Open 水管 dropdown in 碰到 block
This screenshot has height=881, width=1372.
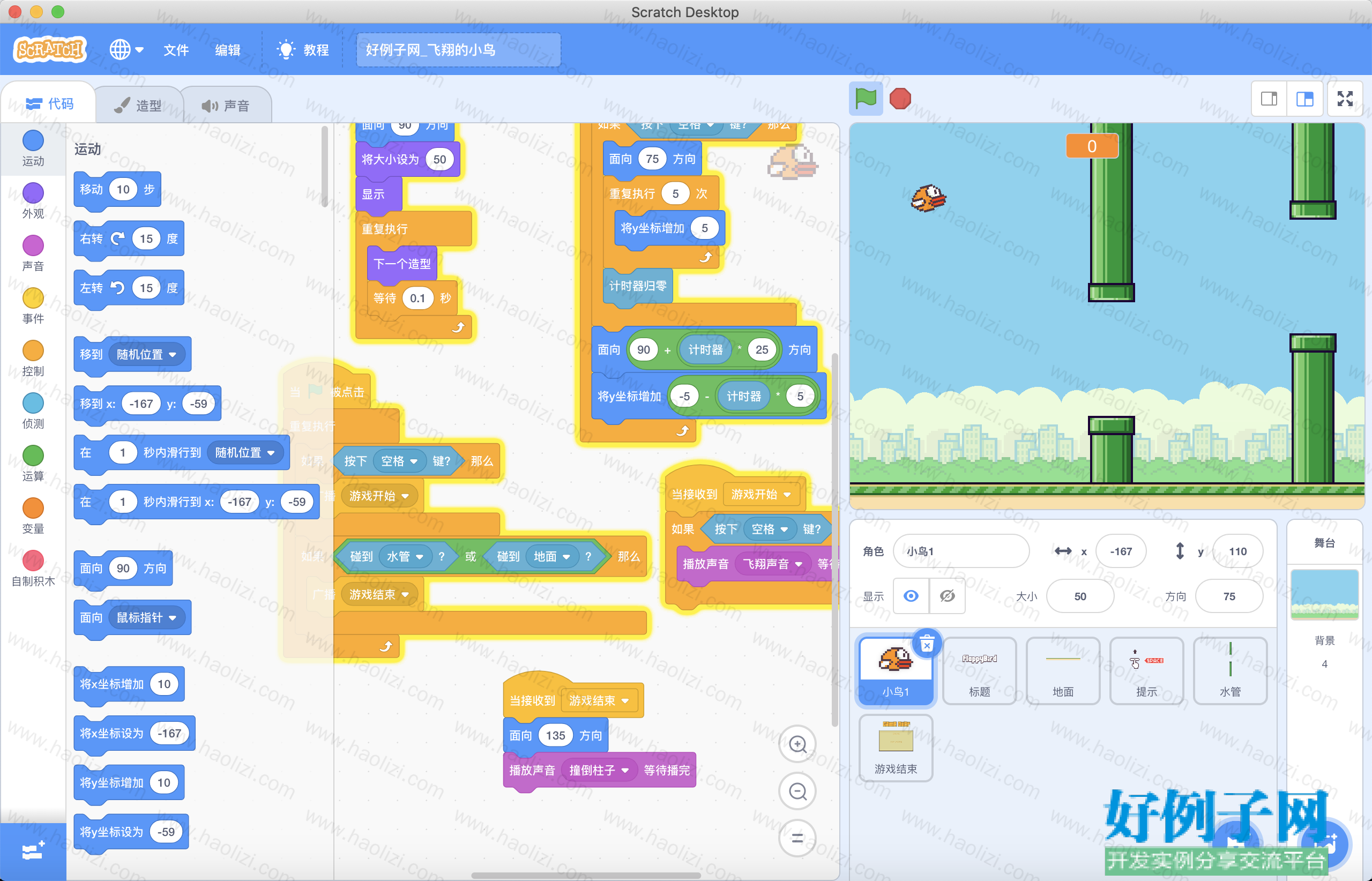click(x=405, y=556)
